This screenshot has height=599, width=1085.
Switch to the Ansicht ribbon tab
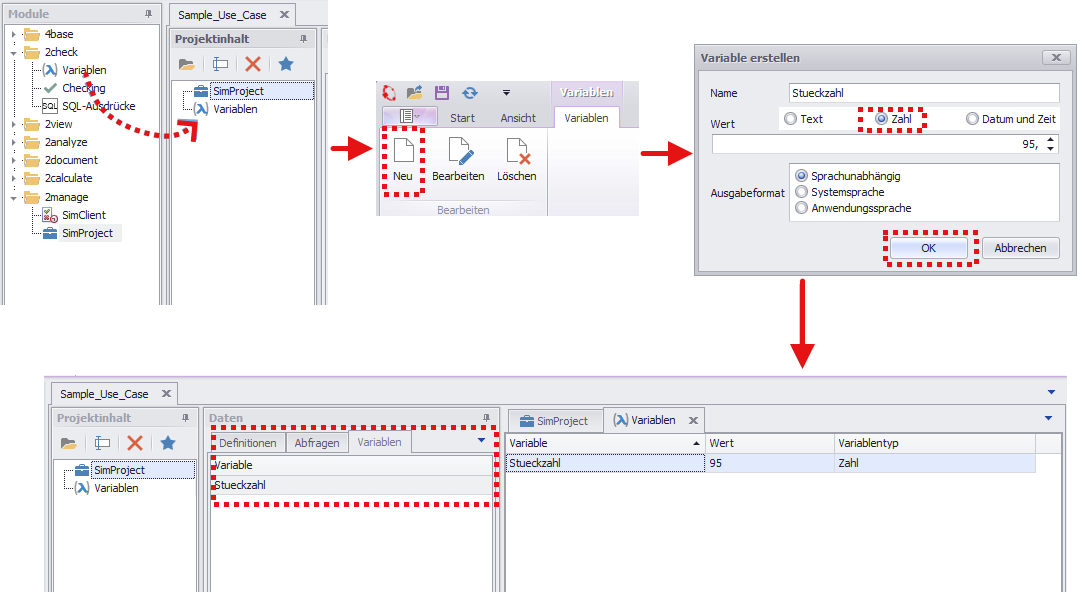[x=518, y=118]
